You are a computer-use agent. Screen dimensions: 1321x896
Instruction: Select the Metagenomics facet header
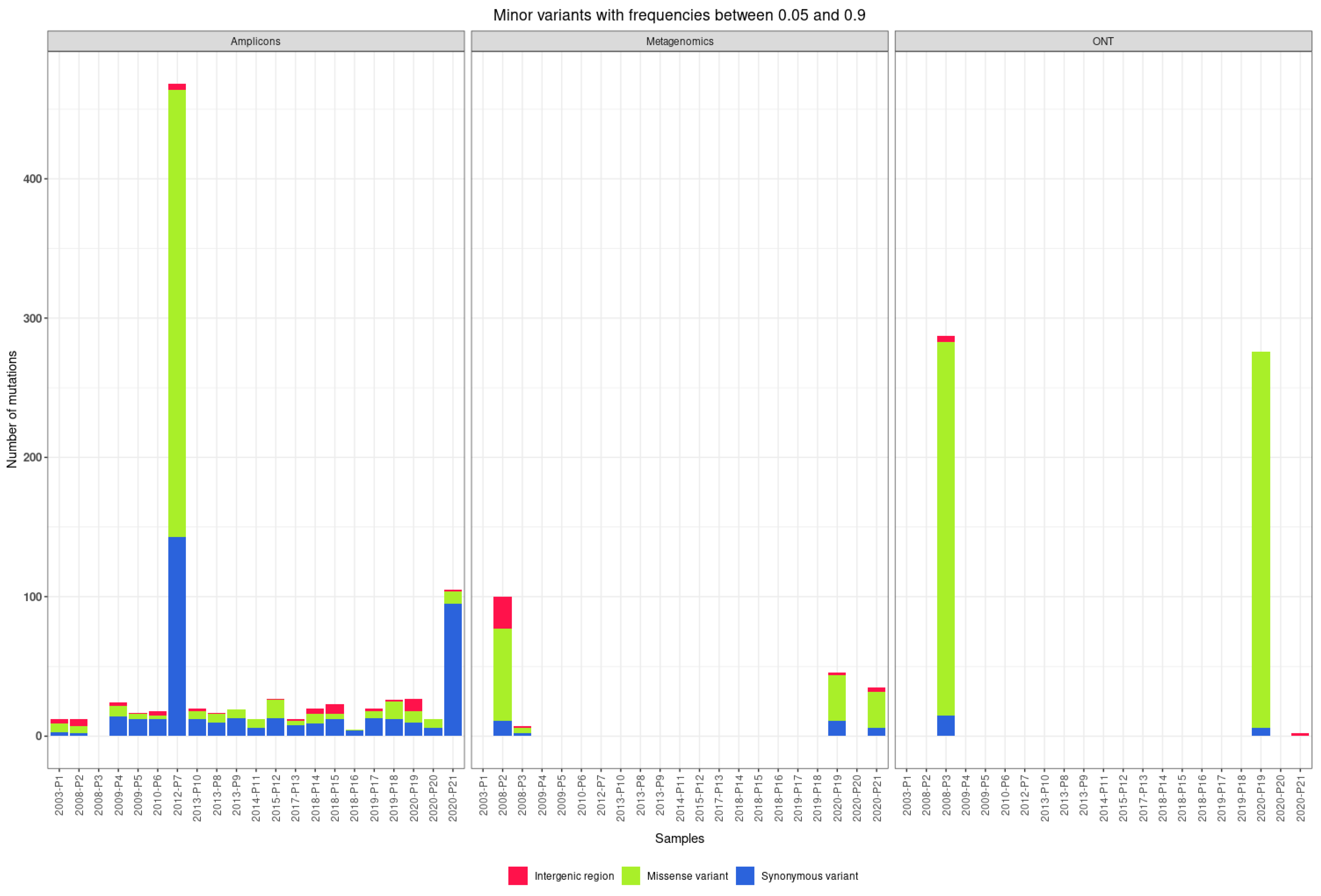tap(679, 41)
